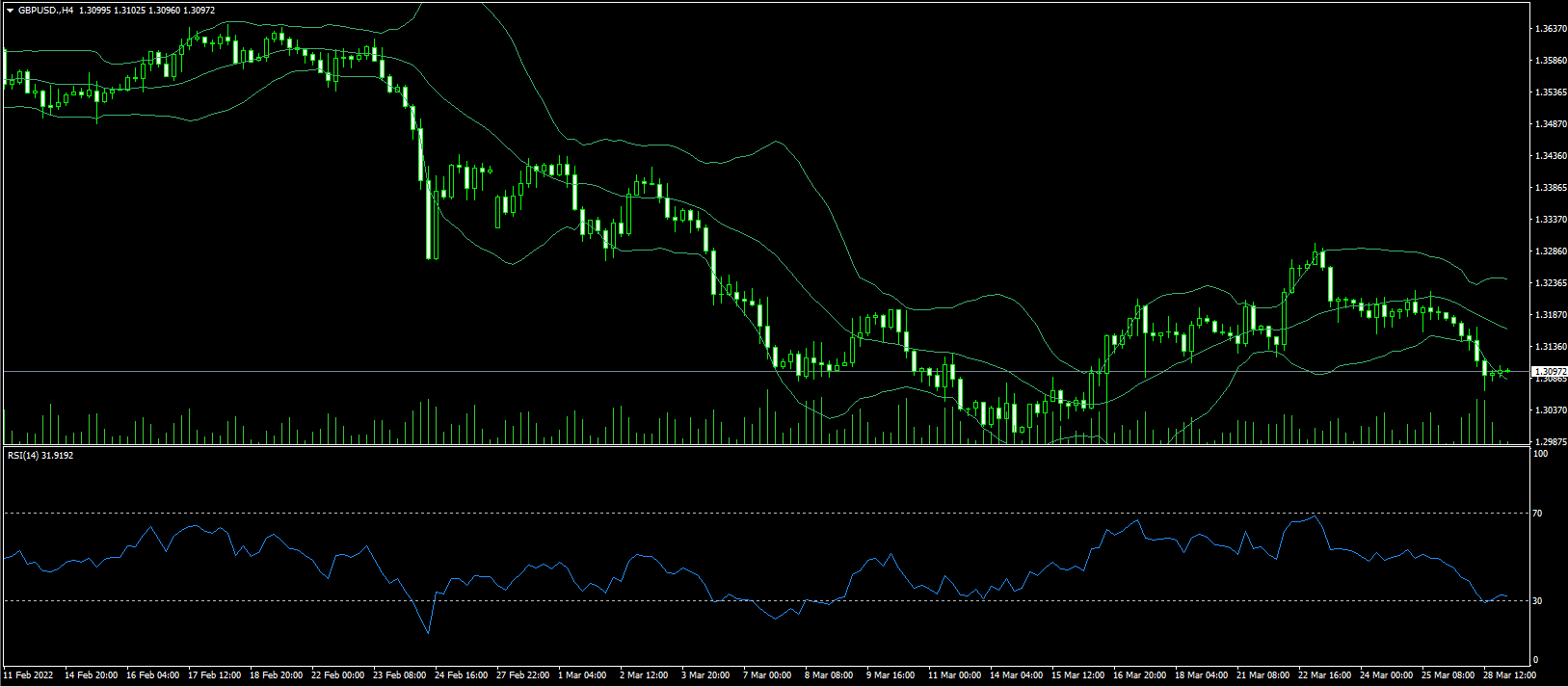Click the 21 Mar 08:00 time label
Image resolution: width=1568 pixels, height=687 pixels.
[1263, 675]
